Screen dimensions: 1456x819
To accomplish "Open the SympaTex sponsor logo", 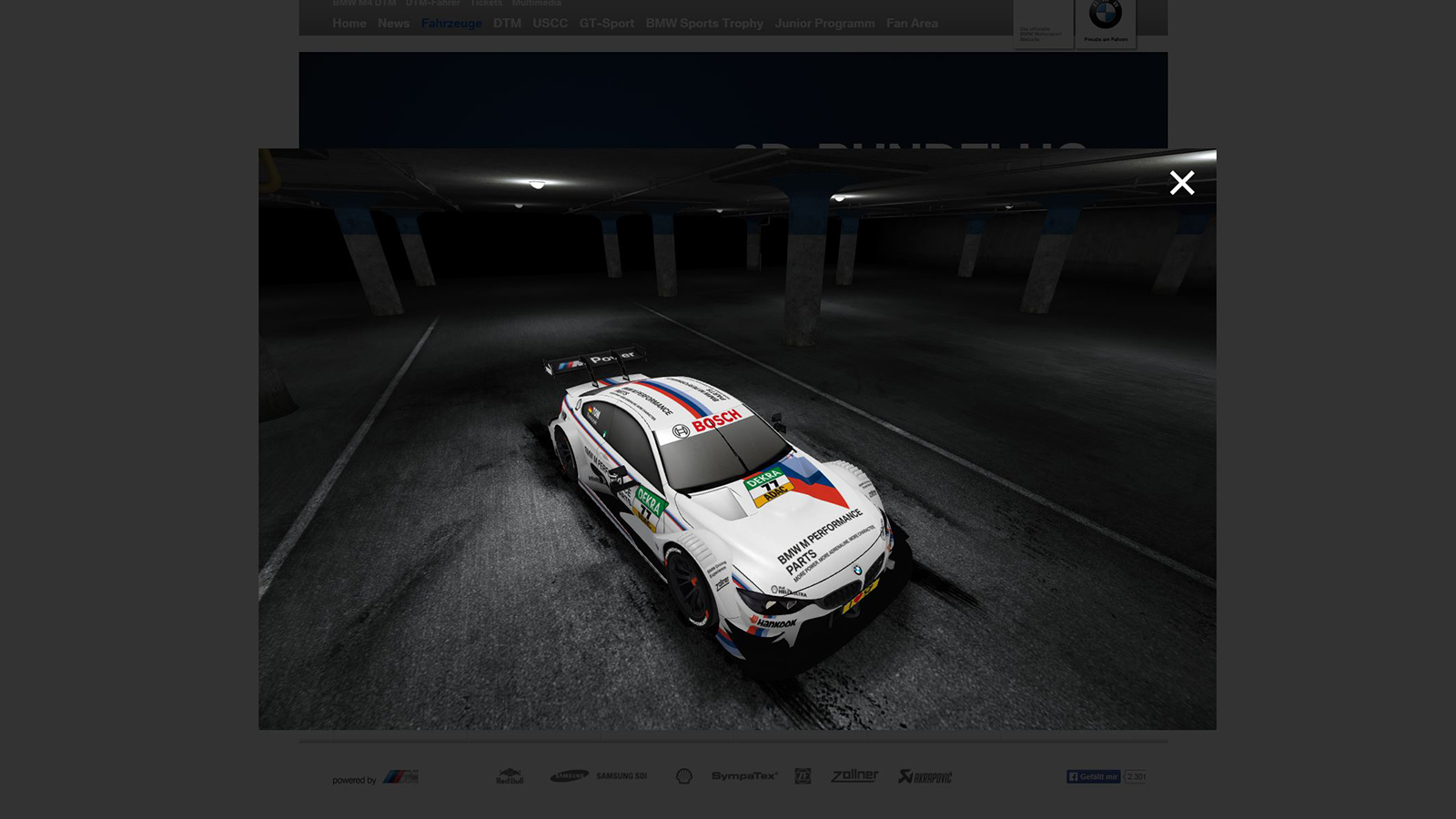I will click(744, 776).
